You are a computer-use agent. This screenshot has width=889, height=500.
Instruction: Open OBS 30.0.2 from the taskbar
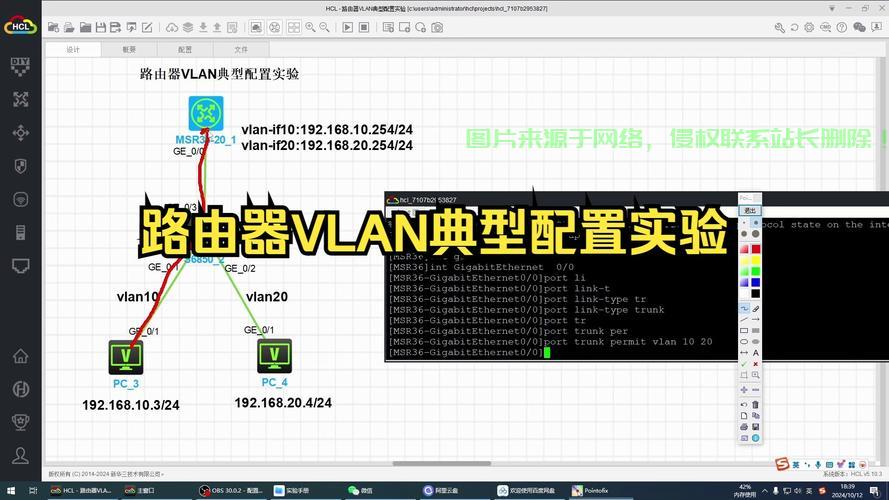tap(231, 490)
